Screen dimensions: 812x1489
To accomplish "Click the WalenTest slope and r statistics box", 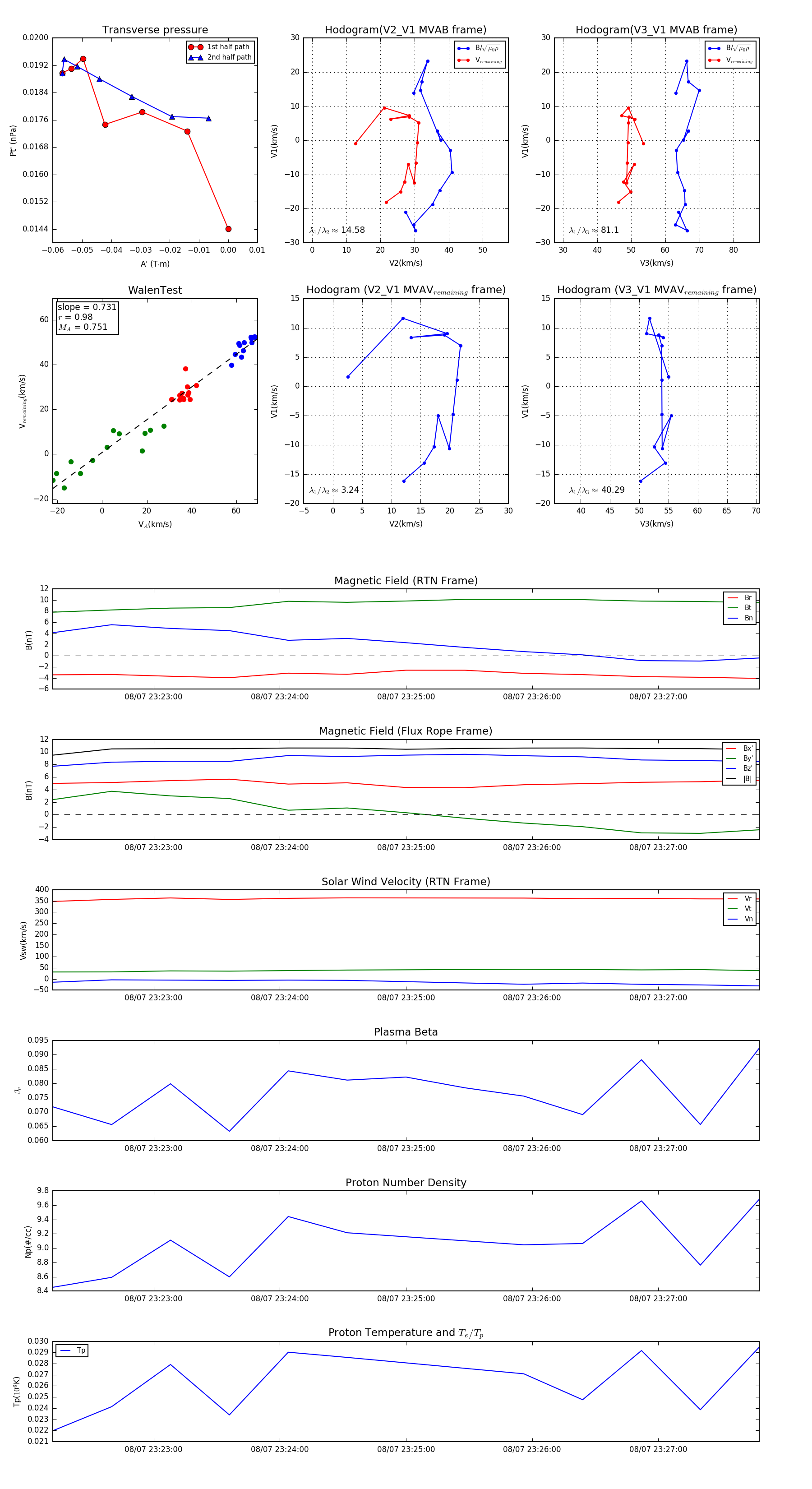I will point(87,317).
